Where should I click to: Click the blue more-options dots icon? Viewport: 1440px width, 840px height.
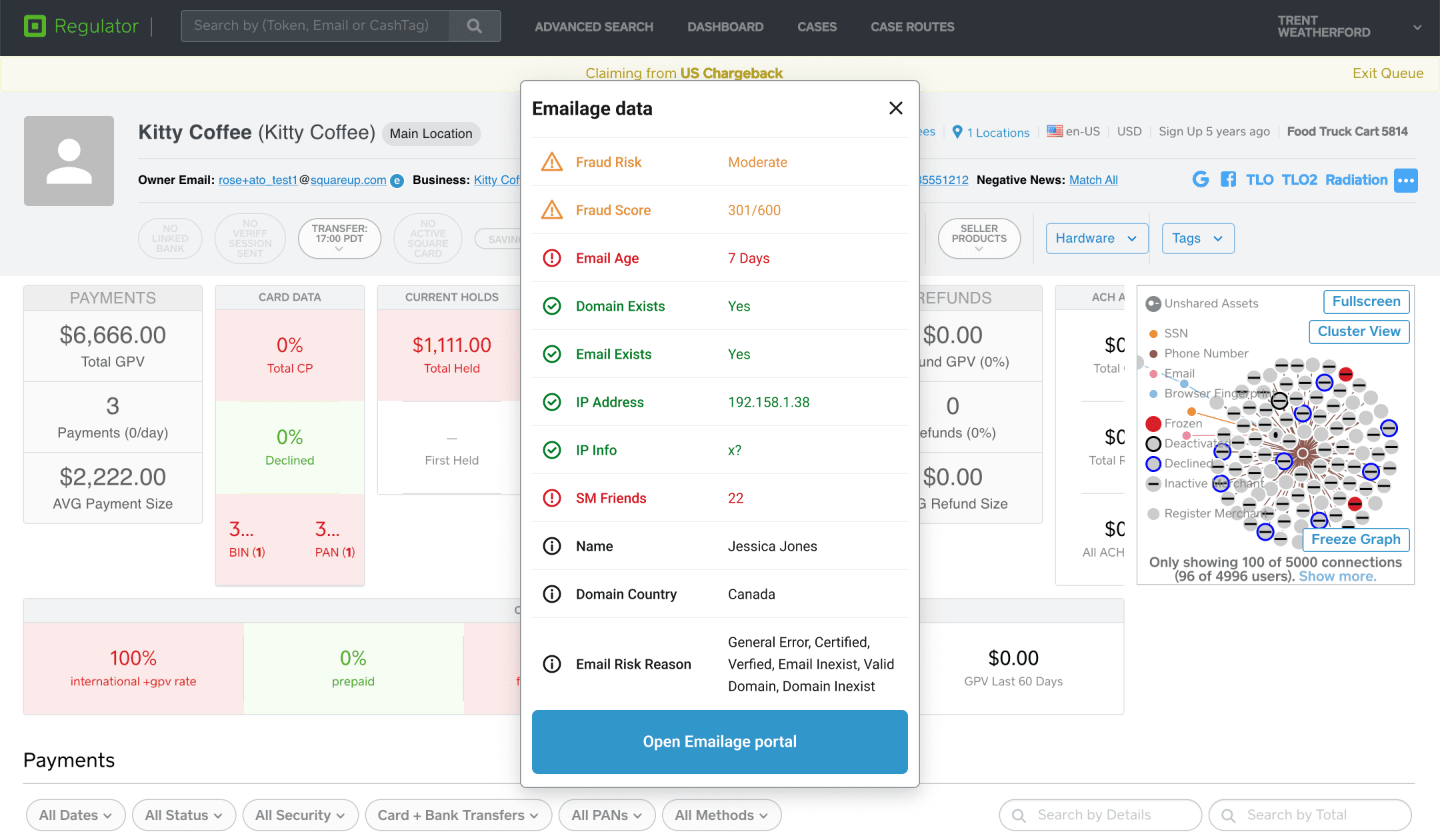(x=1405, y=180)
